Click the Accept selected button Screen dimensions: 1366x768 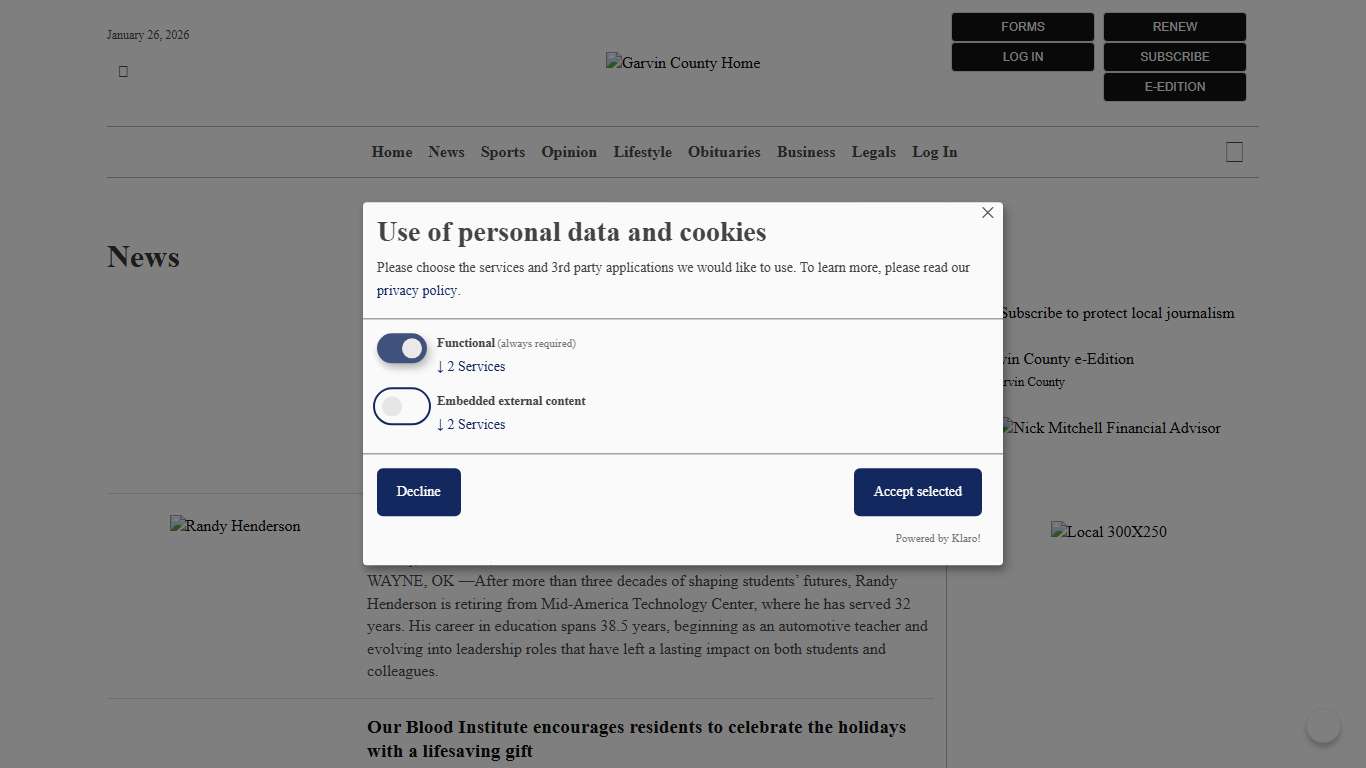click(x=917, y=492)
